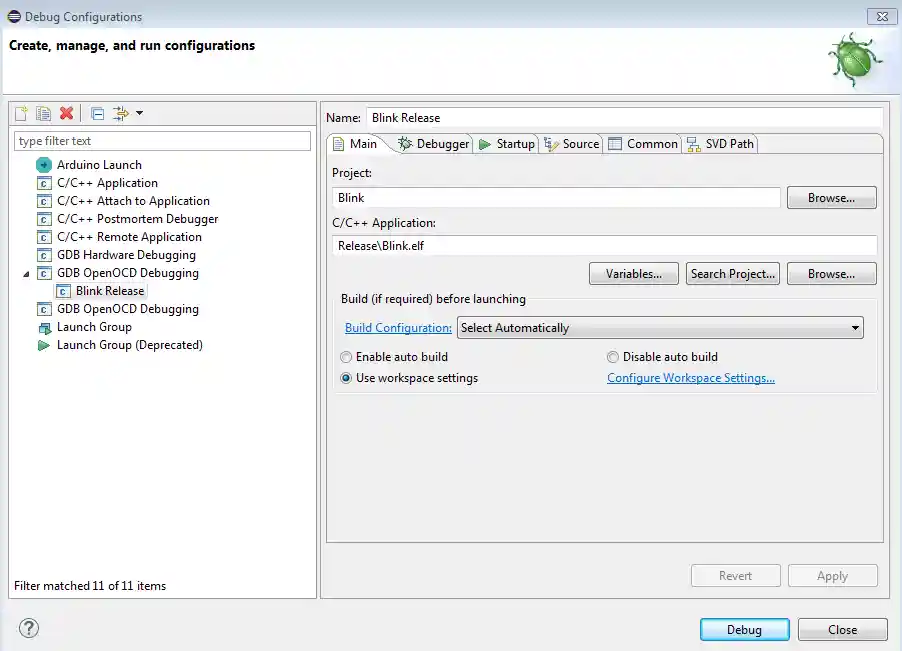Select Disable auto build option
Screen dimensions: 902x651
click(x=613, y=357)
